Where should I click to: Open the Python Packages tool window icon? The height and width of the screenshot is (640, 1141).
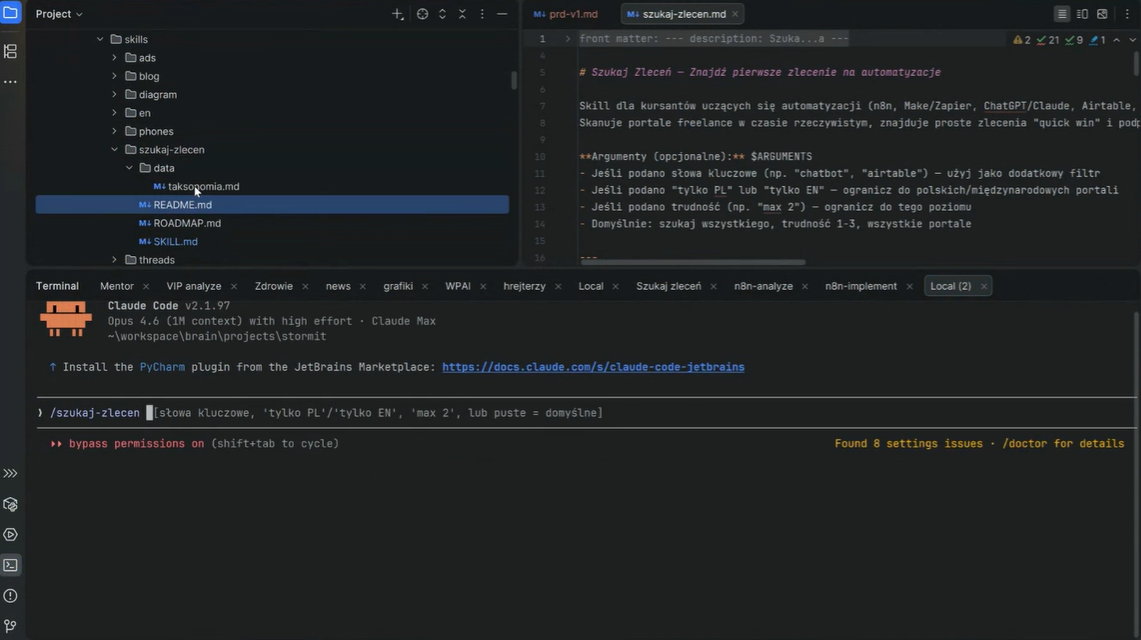(10, 504)
